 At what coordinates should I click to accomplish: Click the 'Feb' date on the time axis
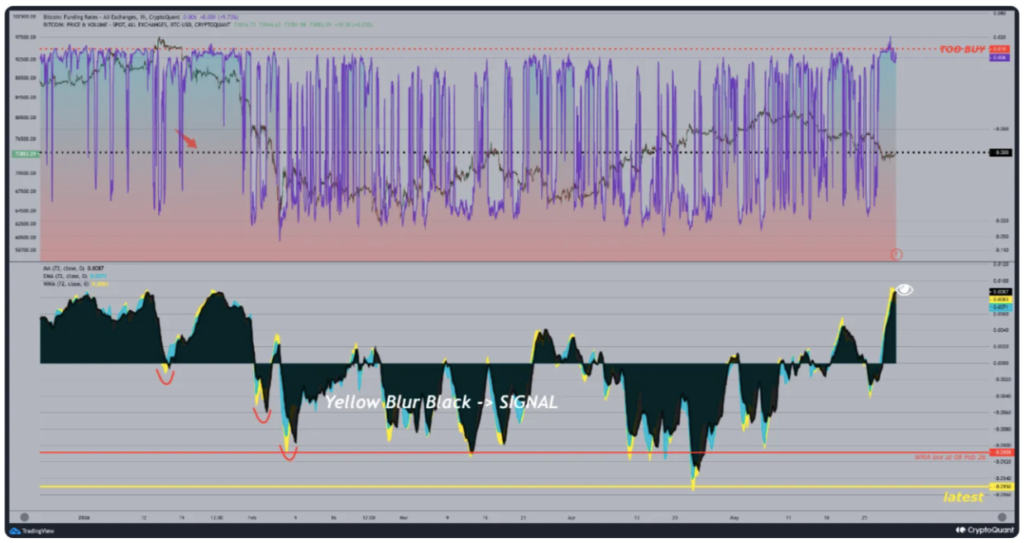click(252, 518)
